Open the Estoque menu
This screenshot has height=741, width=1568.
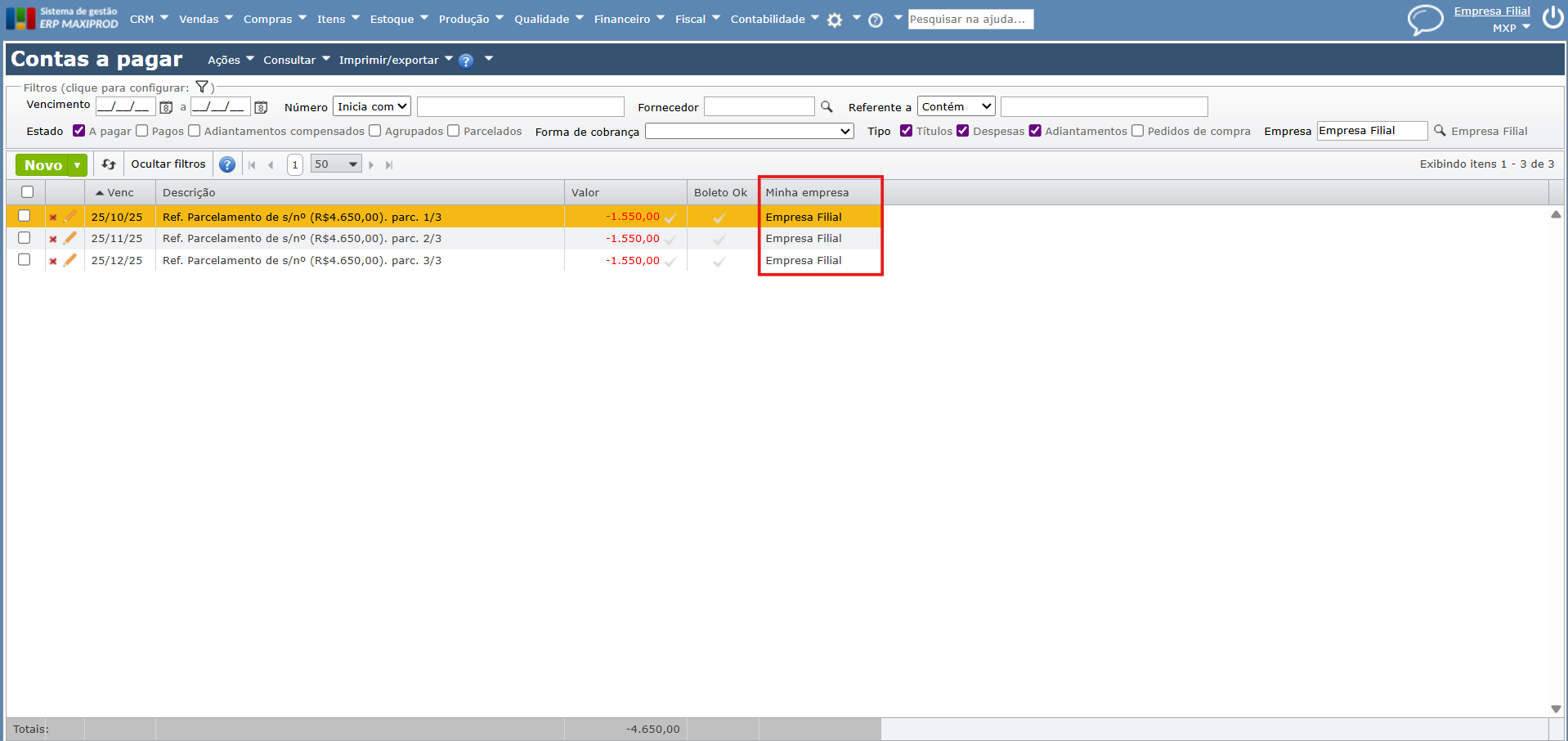(399, 20)
